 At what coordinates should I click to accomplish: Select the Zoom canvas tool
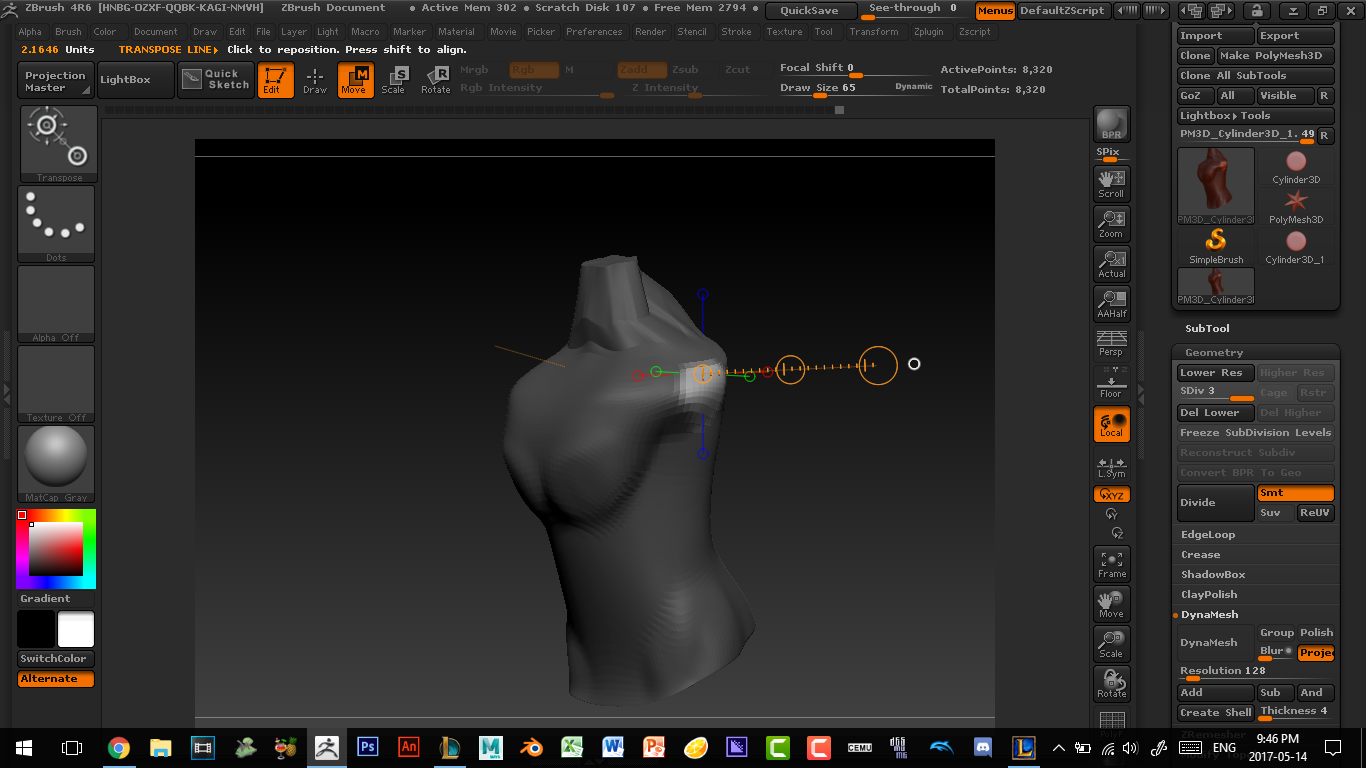pyautogui.click(x=1112, y=223)
